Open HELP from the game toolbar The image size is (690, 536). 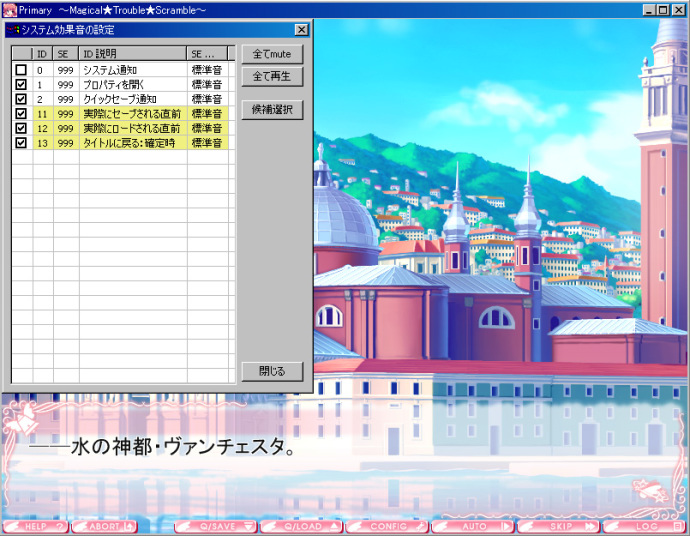point(35,526)
